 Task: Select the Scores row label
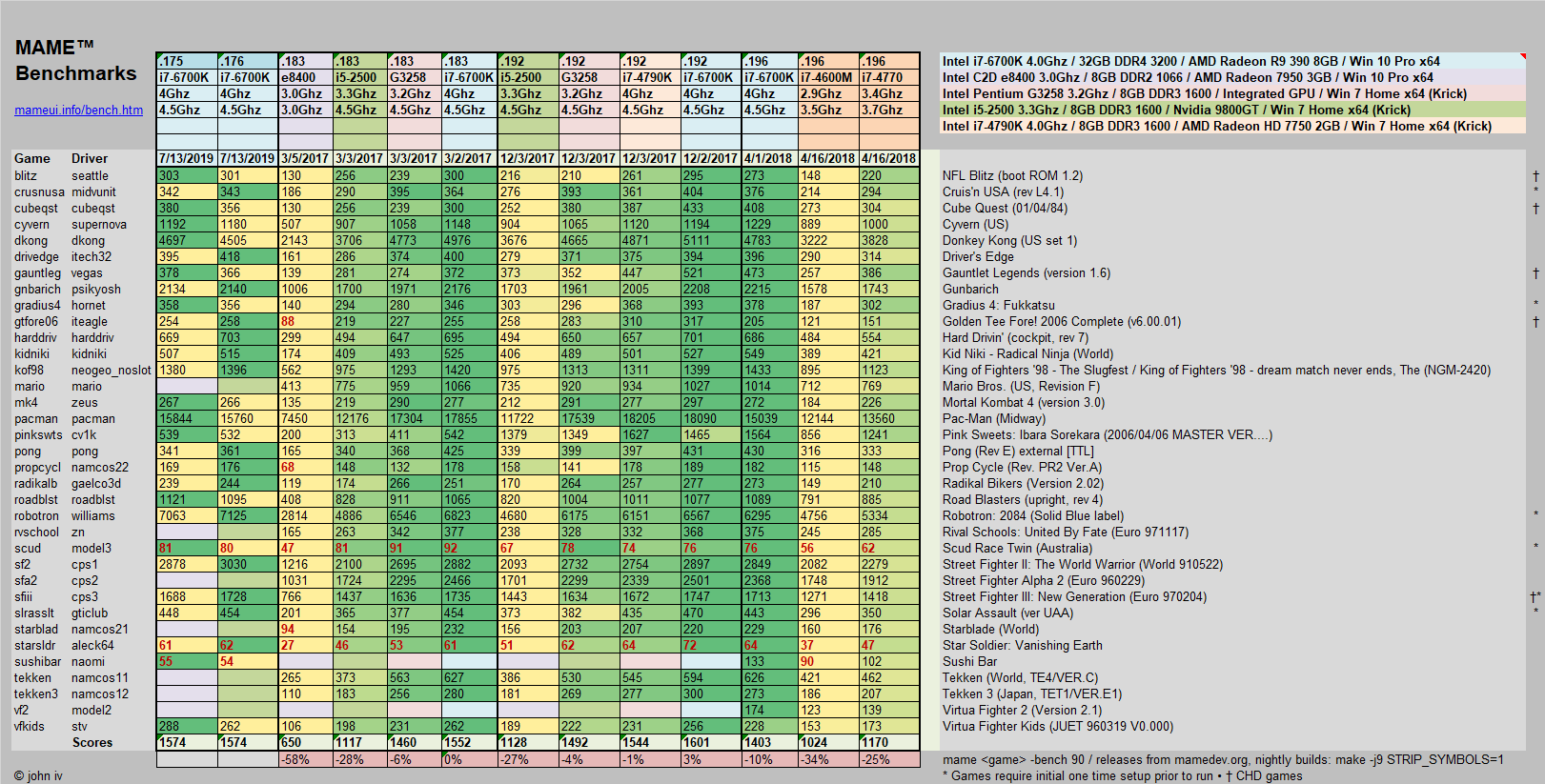(x=92, y=743)
